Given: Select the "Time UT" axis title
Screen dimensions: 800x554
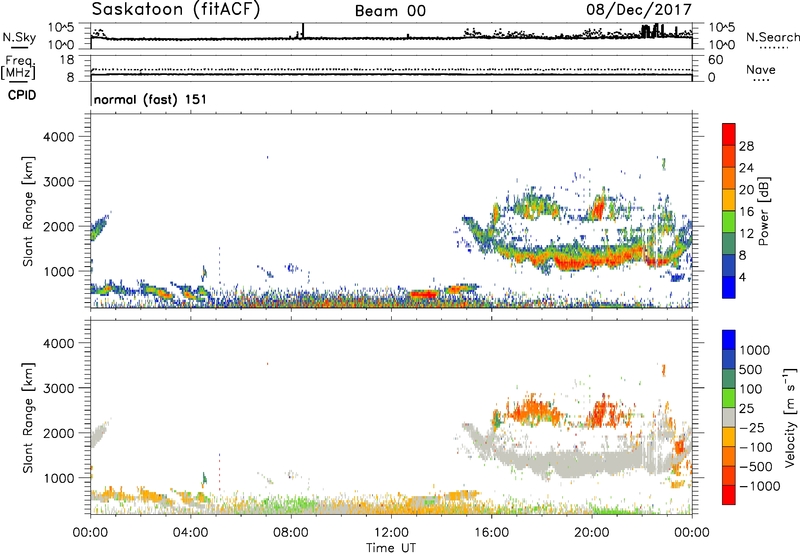Looking at the screenshot, I should [391, 548].
